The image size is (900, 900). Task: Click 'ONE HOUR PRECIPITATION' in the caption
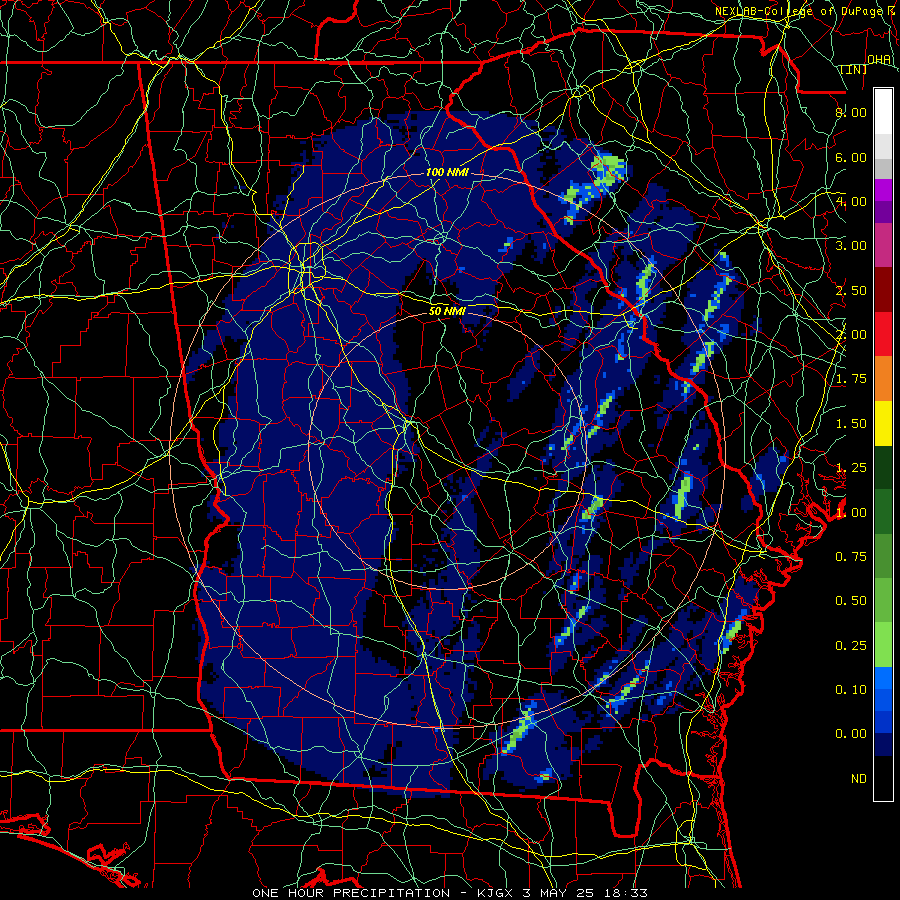[x=351, y=893]
